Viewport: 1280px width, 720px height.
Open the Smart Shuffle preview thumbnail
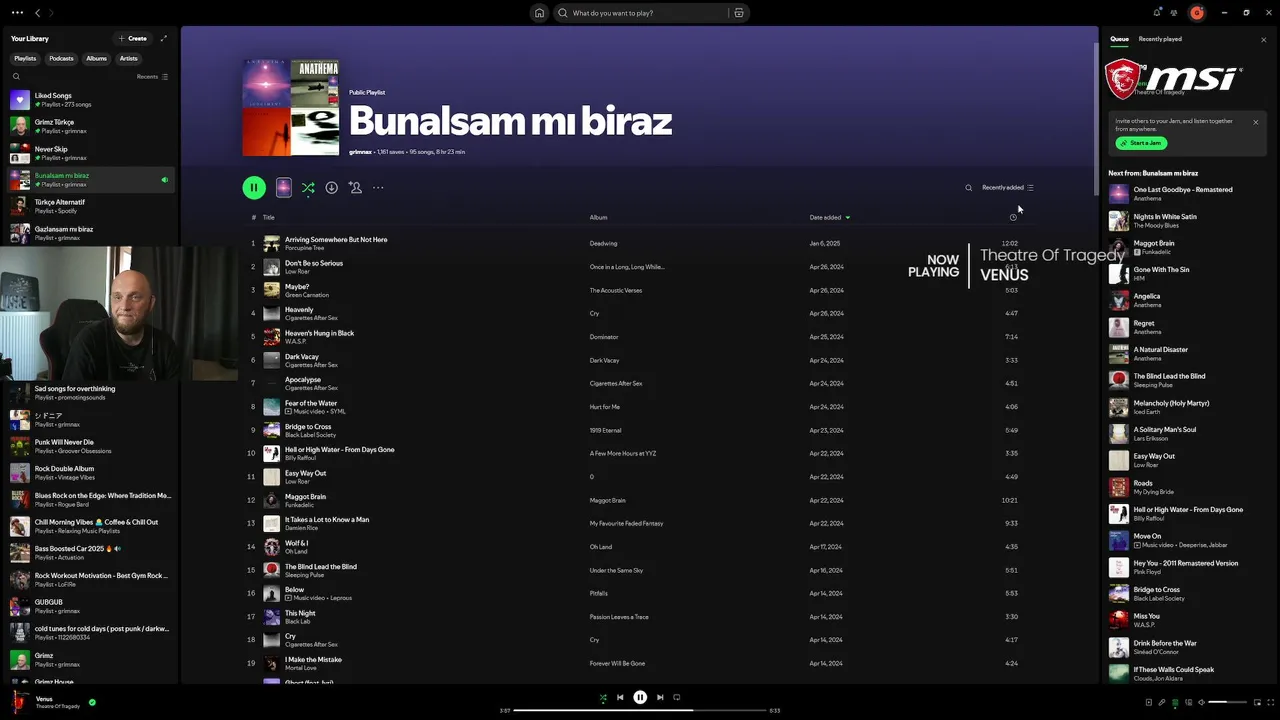284,187
